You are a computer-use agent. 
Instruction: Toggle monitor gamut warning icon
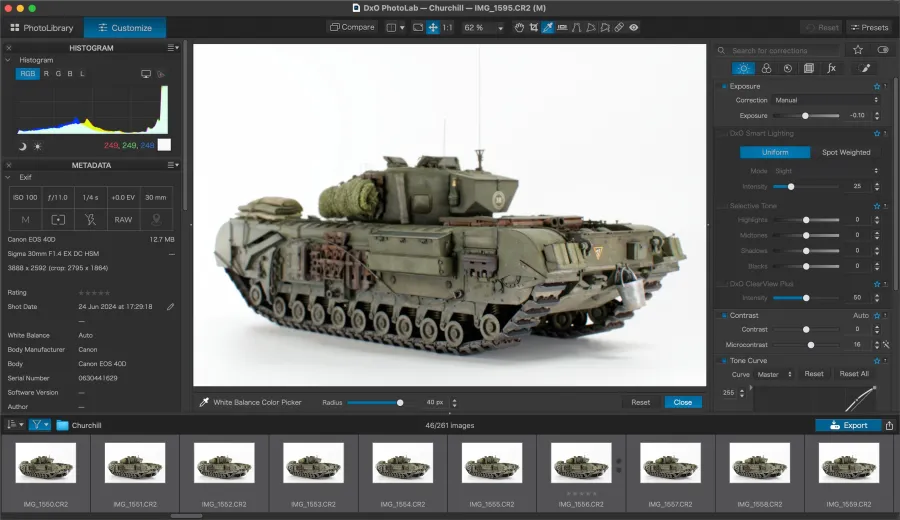[x=146, y=74]
